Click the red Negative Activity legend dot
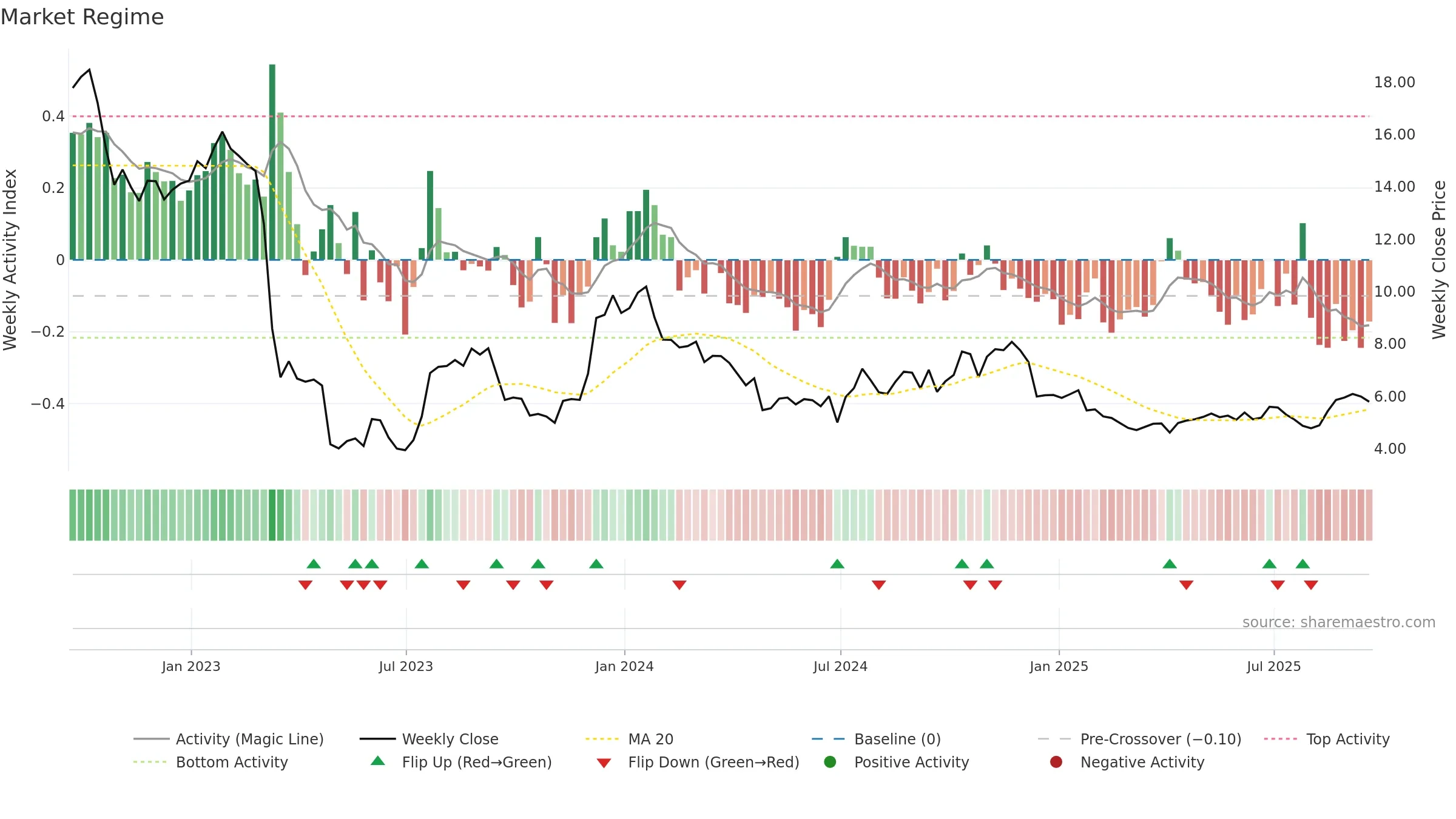 (1056, 762)
